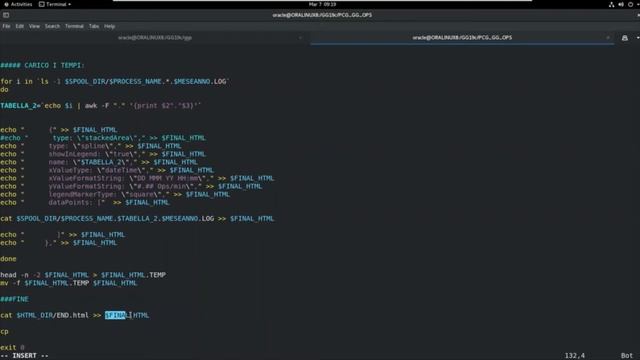Screen dimensions: 640x360
Task: Click the 'exit 0' line
Action: [x=12, y=348]
